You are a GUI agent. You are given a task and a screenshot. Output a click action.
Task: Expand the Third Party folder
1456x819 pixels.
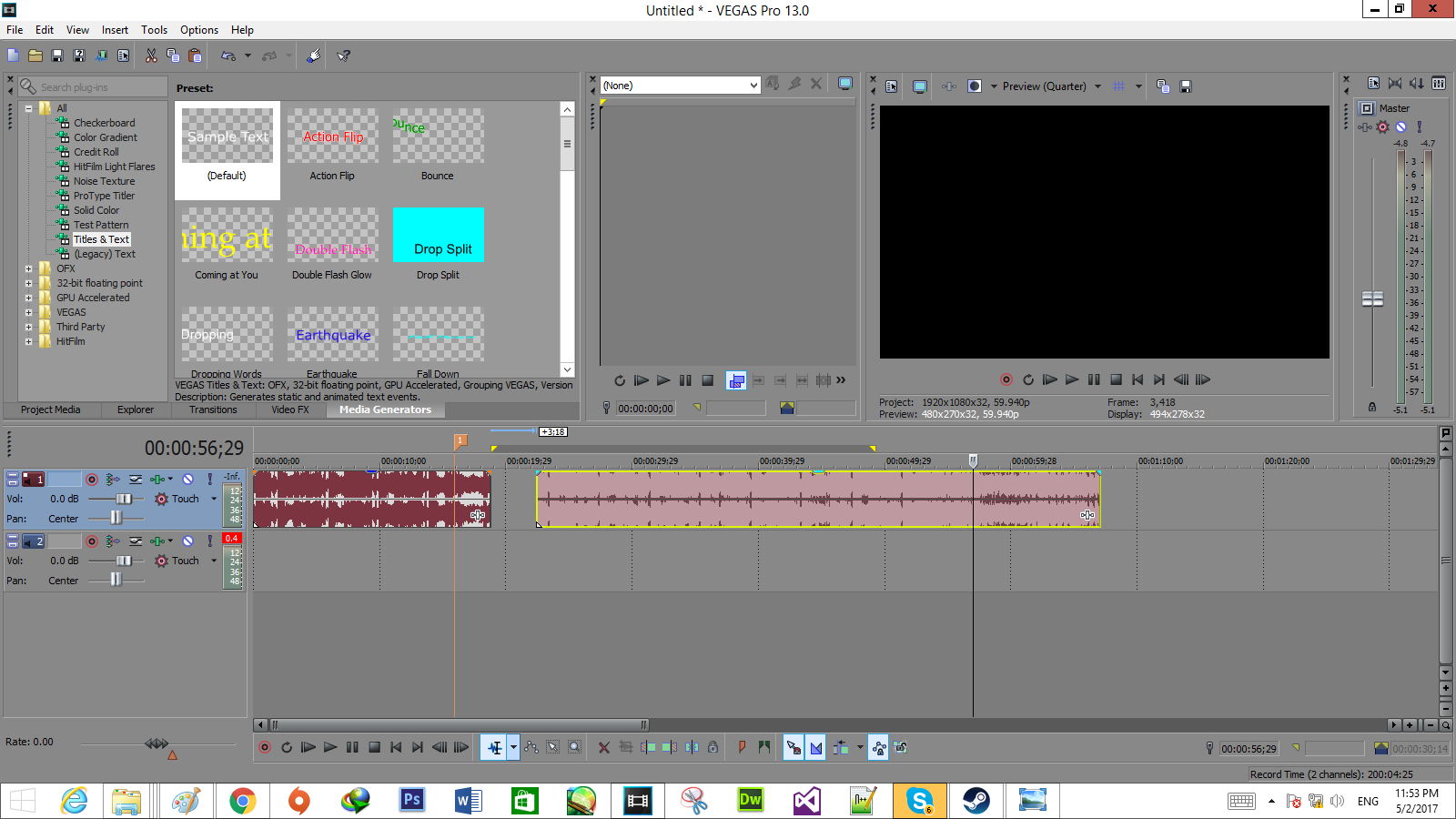click(29, 327)
